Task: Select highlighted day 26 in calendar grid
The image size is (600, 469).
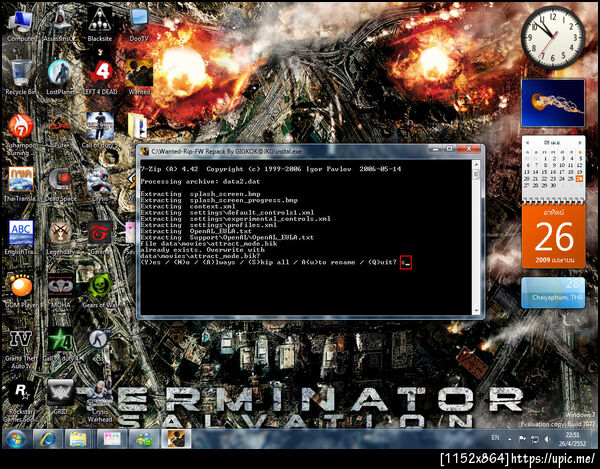Action: (x=579, y=179)
